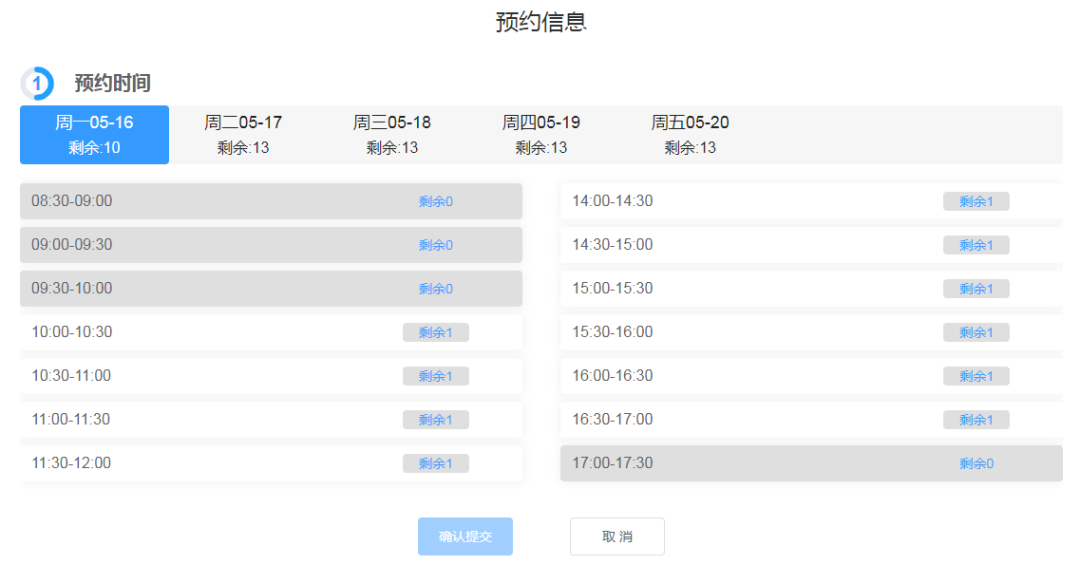
Task: Choose the 11:00-11:30 time slot
Action: pos(271,420)
